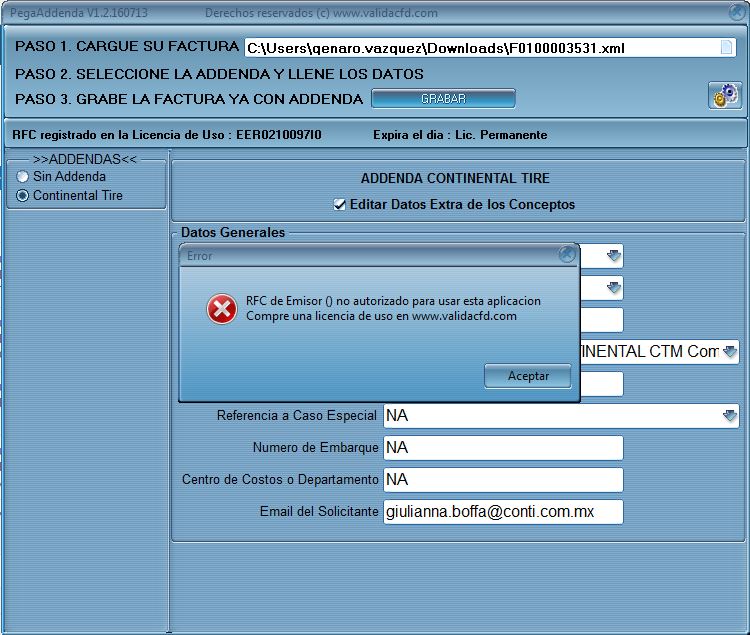Click the browse file icon in invoice path field
This screenshot has height=635, width=750.
pyautogui.click(x=726, y=47)
